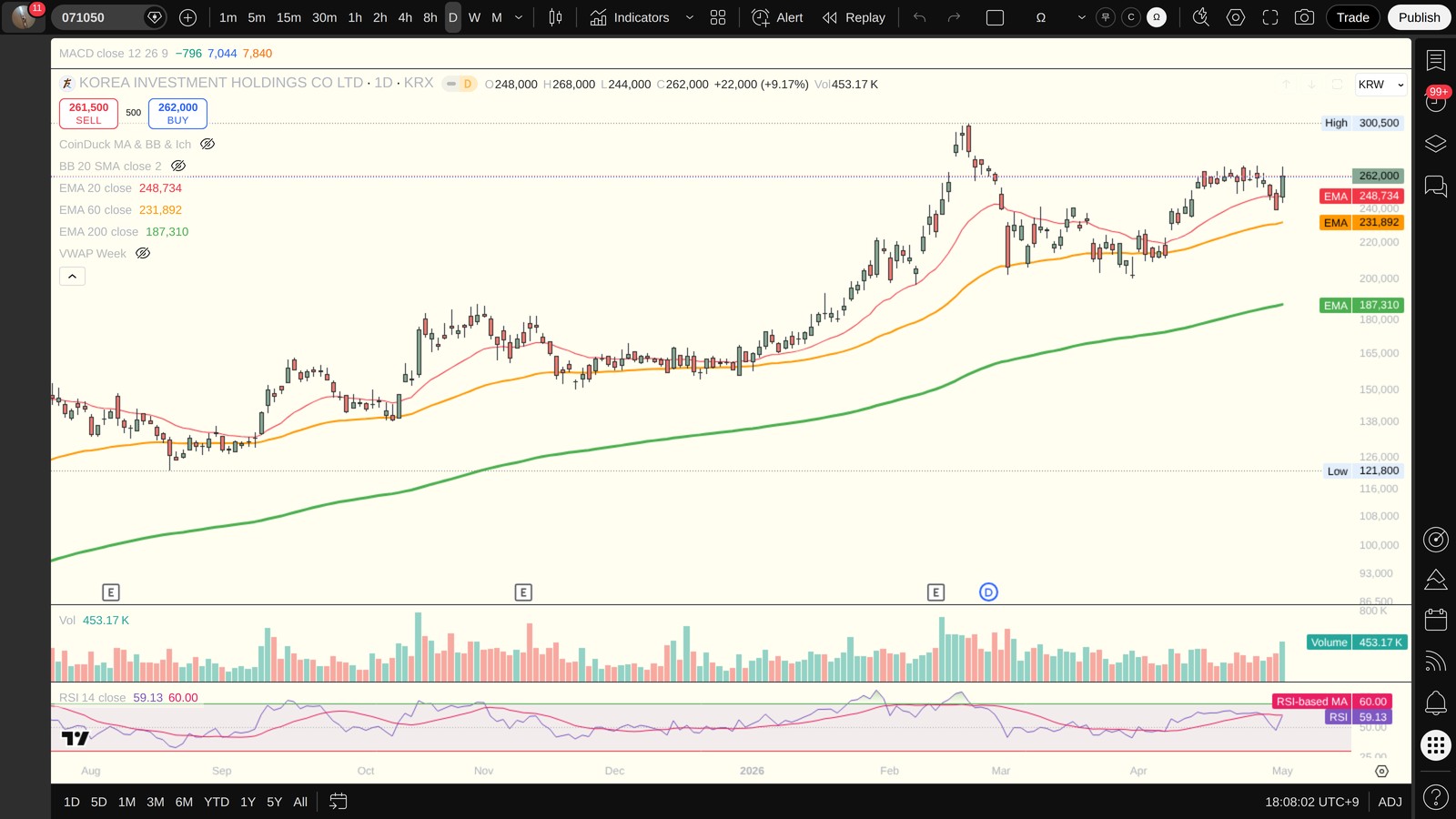Toggle the square layout button in toolbar
This screenshot has width=1456, height=819.
996,17
